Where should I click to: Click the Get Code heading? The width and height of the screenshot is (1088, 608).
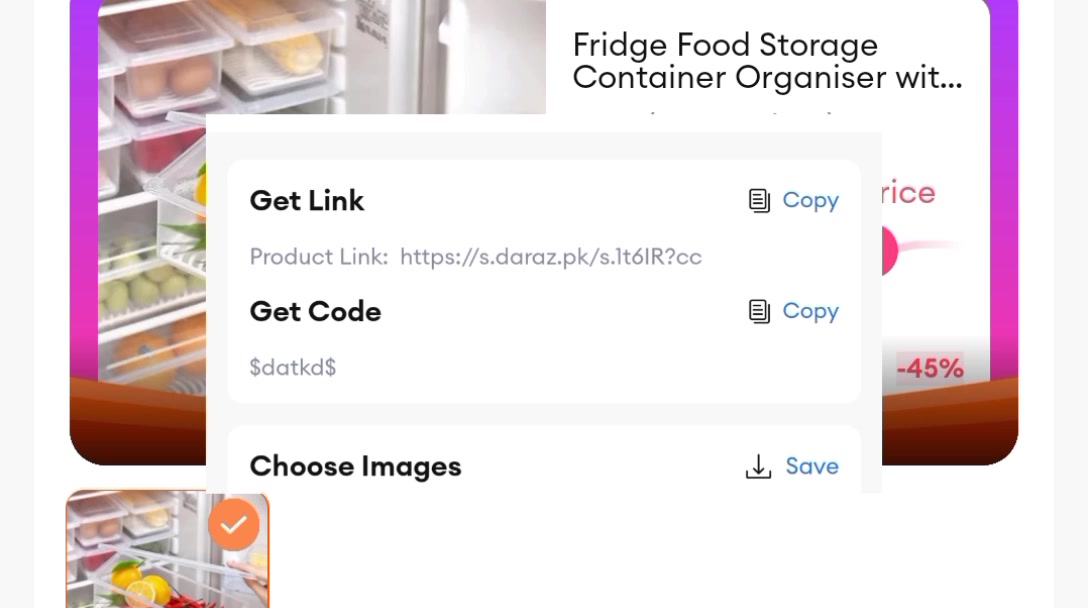(315, 312)
